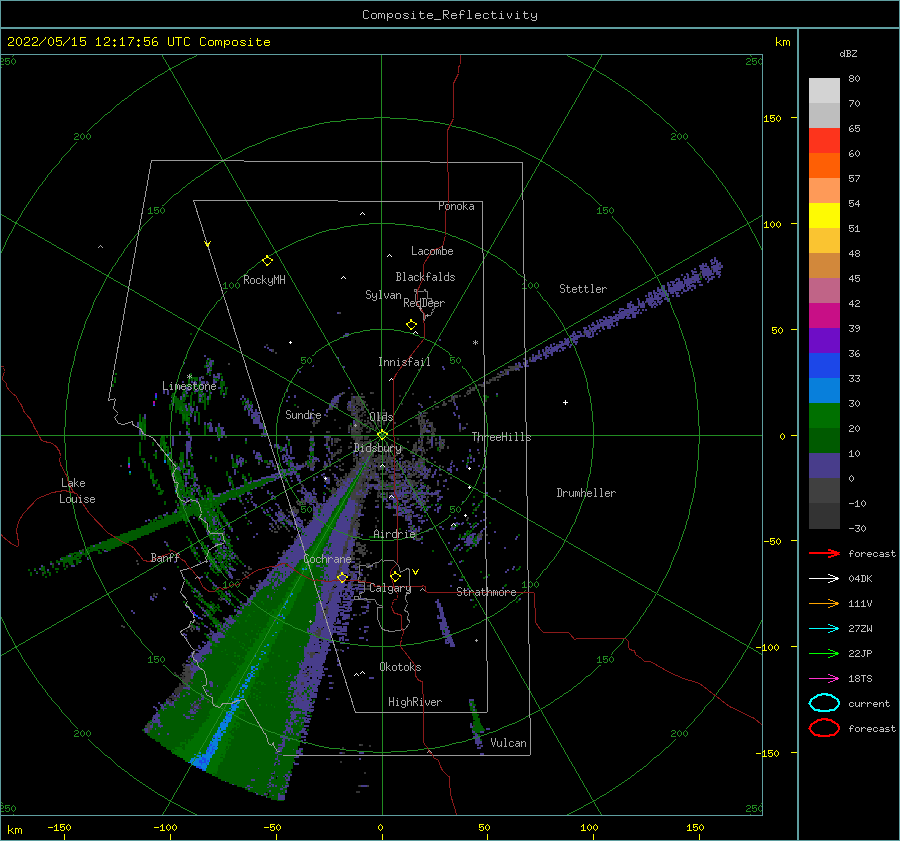Click the blue 33-36 dBZ color swatch
This screenshot has width=900, height=841.
point(824,366)
